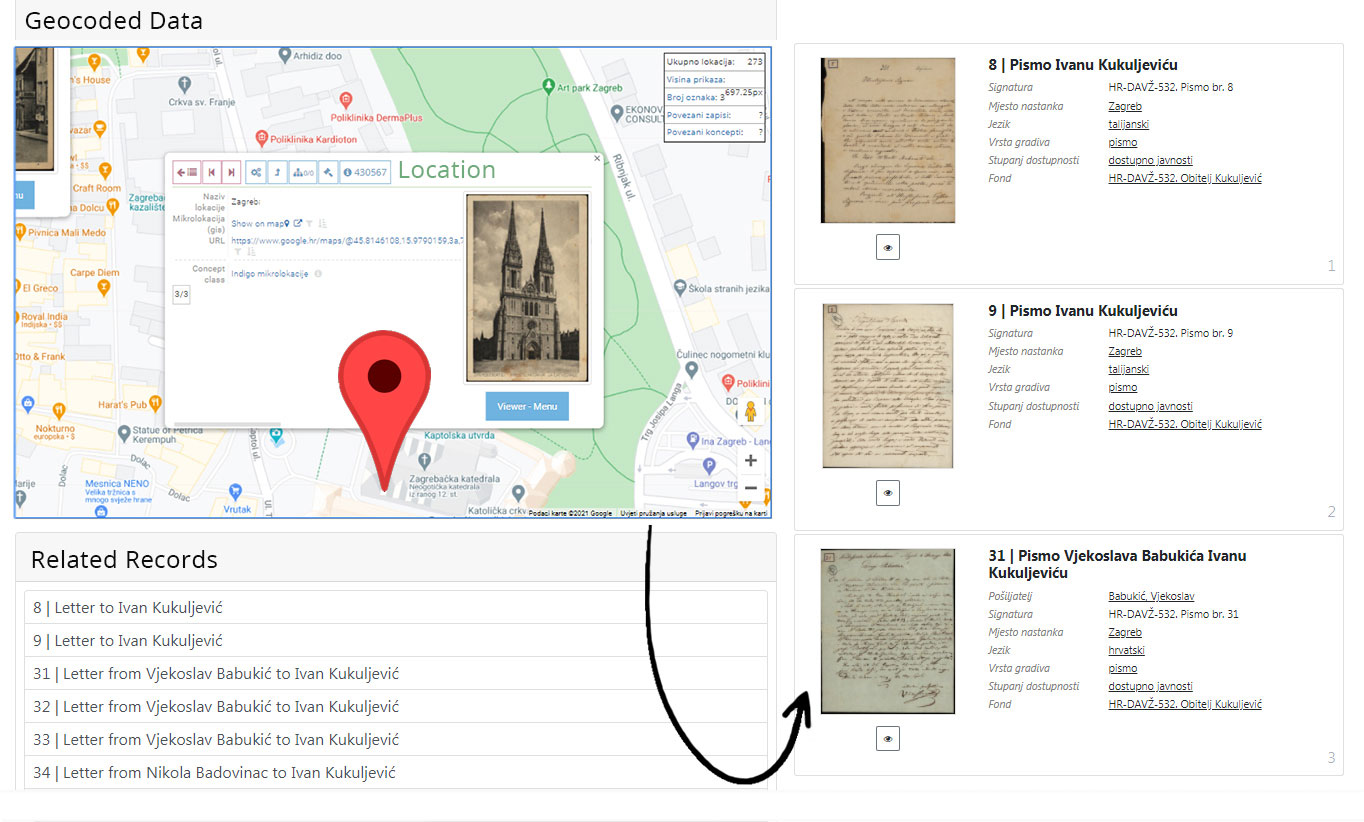Viewport: 1364px width, 822px height.
Task: Click the cathedral photo thumbnail
Action: (527, 288)
